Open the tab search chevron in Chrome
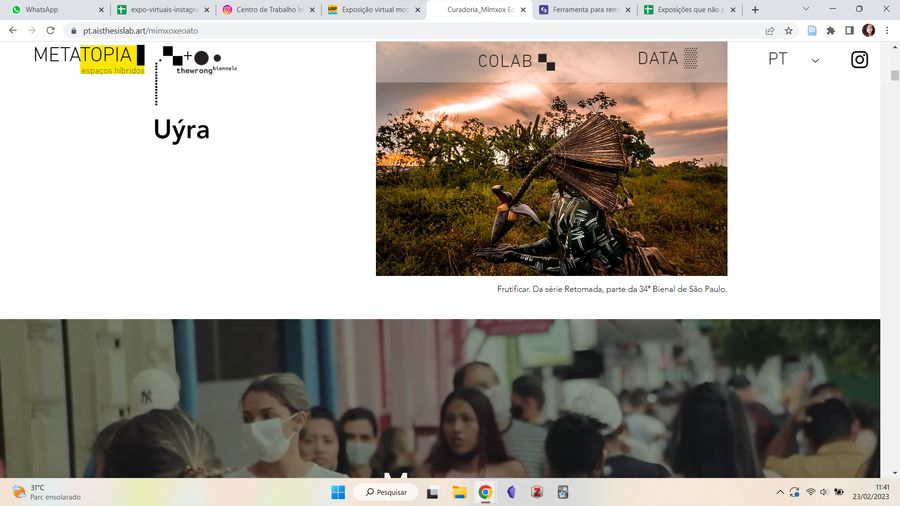 (806, 9)
